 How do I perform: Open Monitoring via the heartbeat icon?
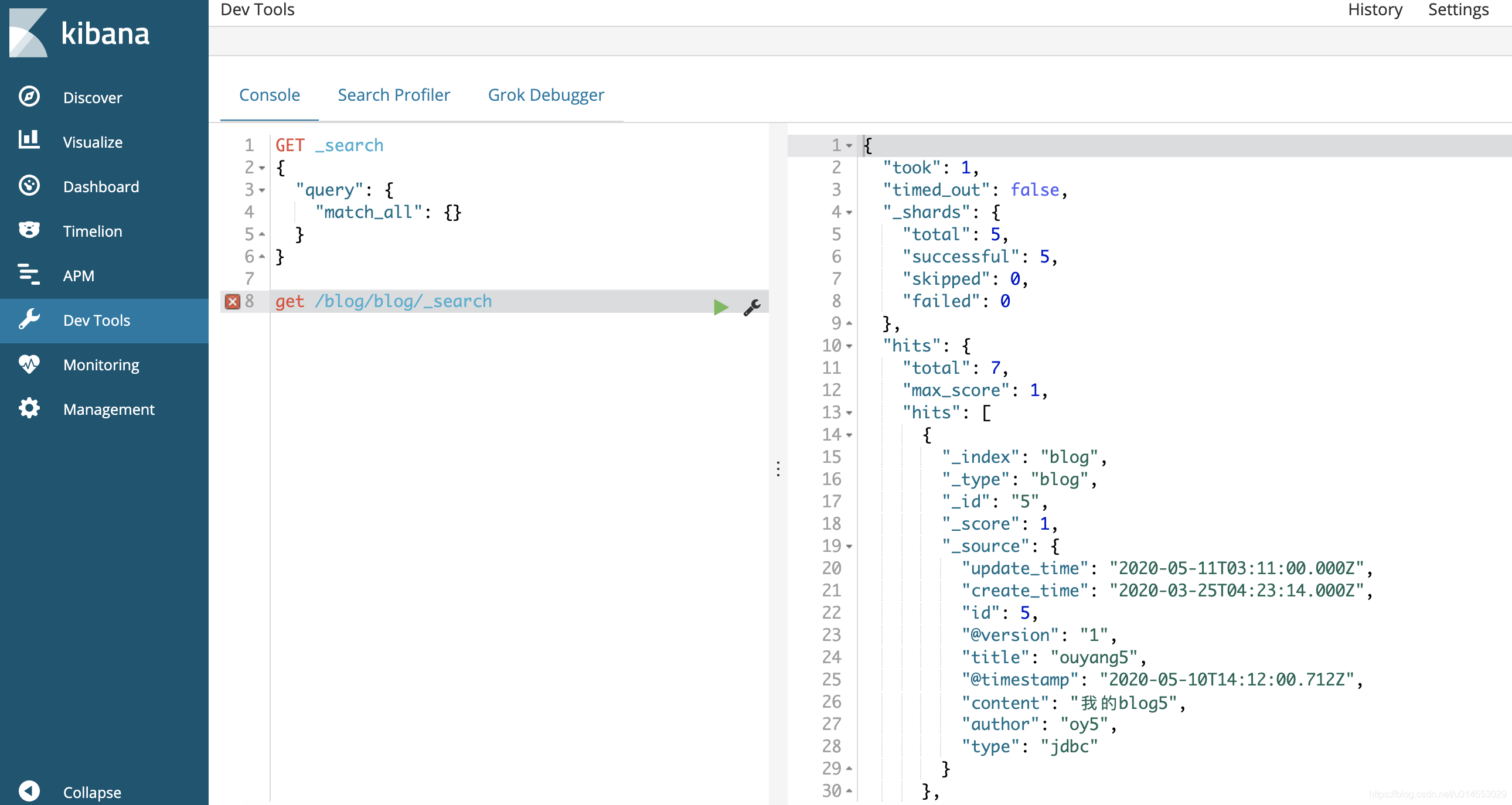point(29,364)
